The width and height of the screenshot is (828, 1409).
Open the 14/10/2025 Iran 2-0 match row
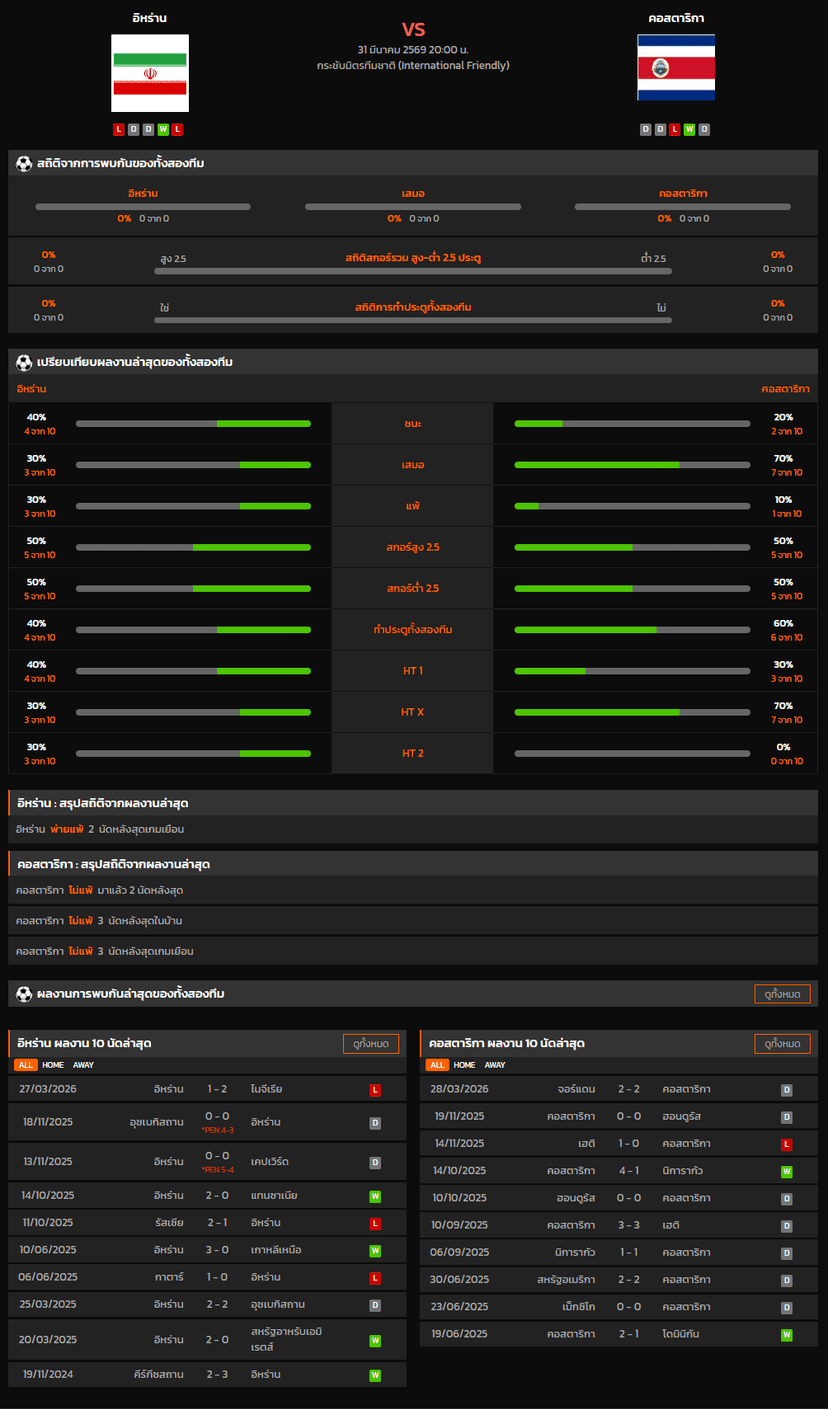point(207,1196)
